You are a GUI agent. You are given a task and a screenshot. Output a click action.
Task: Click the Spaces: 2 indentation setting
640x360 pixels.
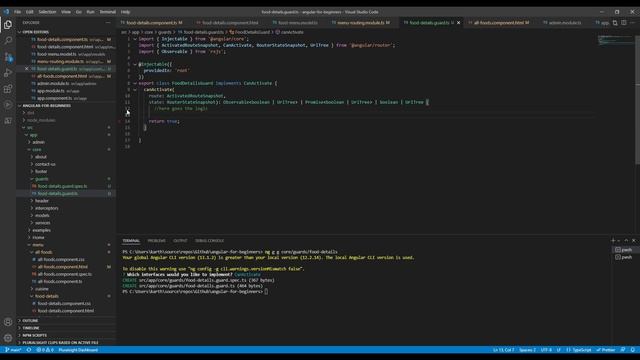[x=527, y=350]
